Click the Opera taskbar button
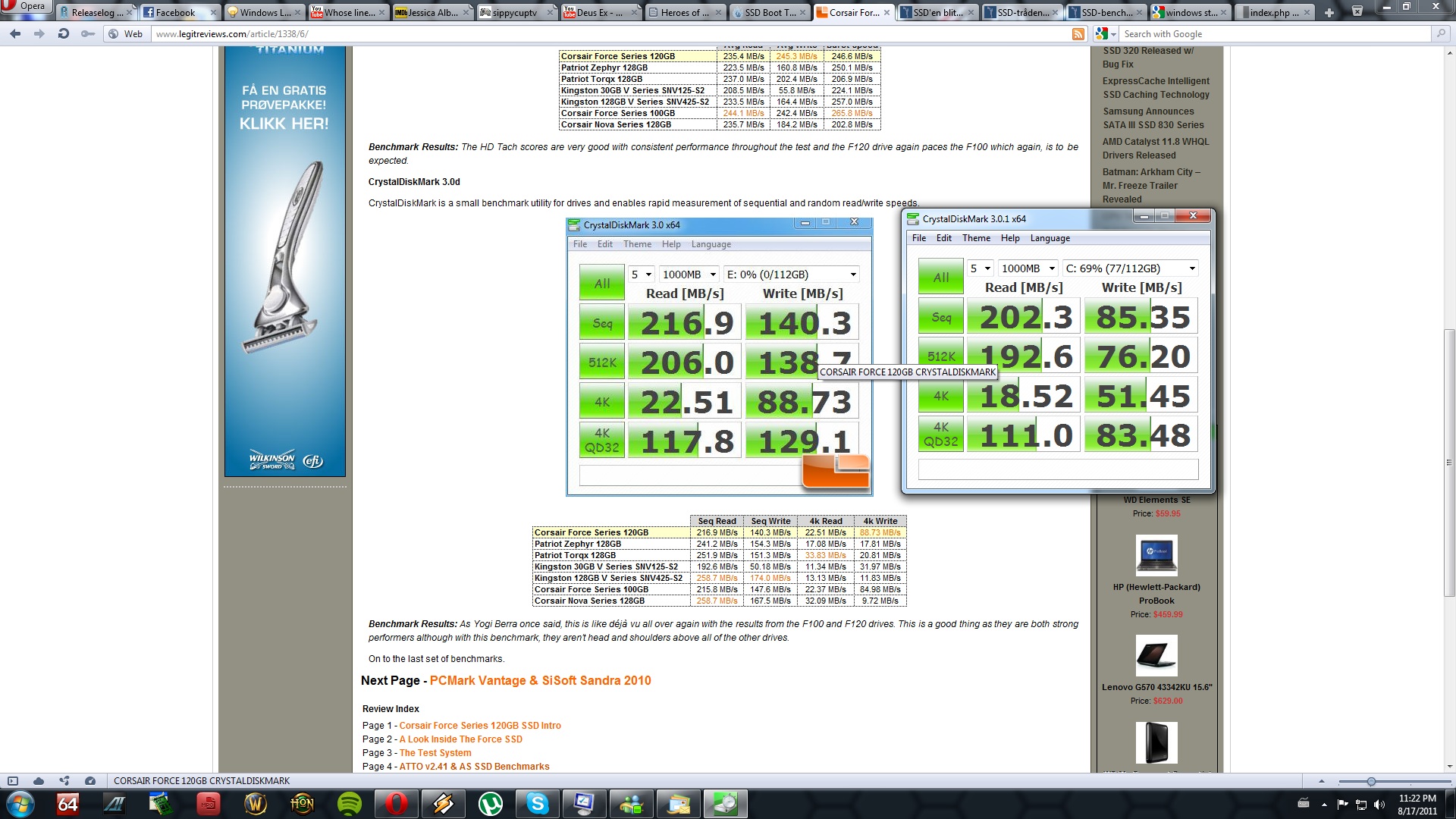Viewport: 1456px width, 819px height. click(397, 804)
